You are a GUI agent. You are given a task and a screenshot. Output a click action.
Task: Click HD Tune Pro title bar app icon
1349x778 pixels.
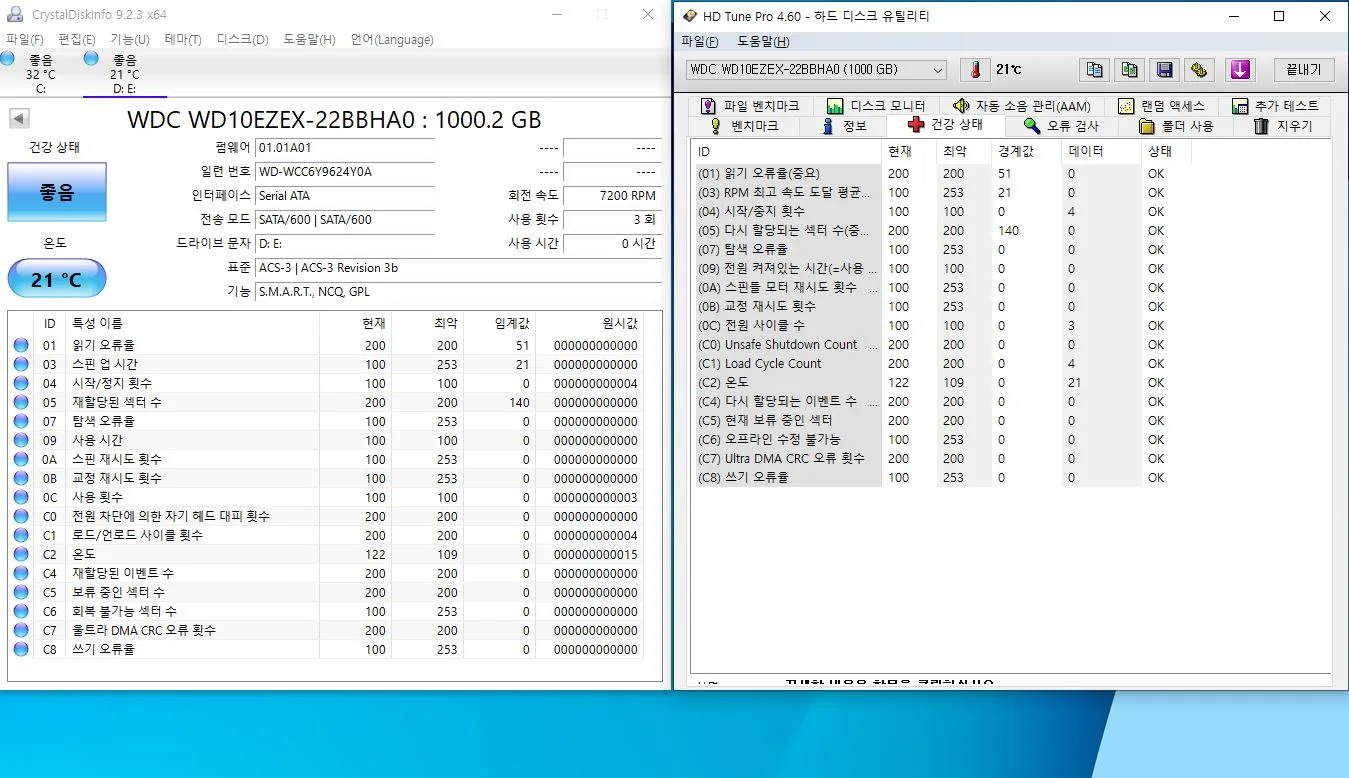692,16
